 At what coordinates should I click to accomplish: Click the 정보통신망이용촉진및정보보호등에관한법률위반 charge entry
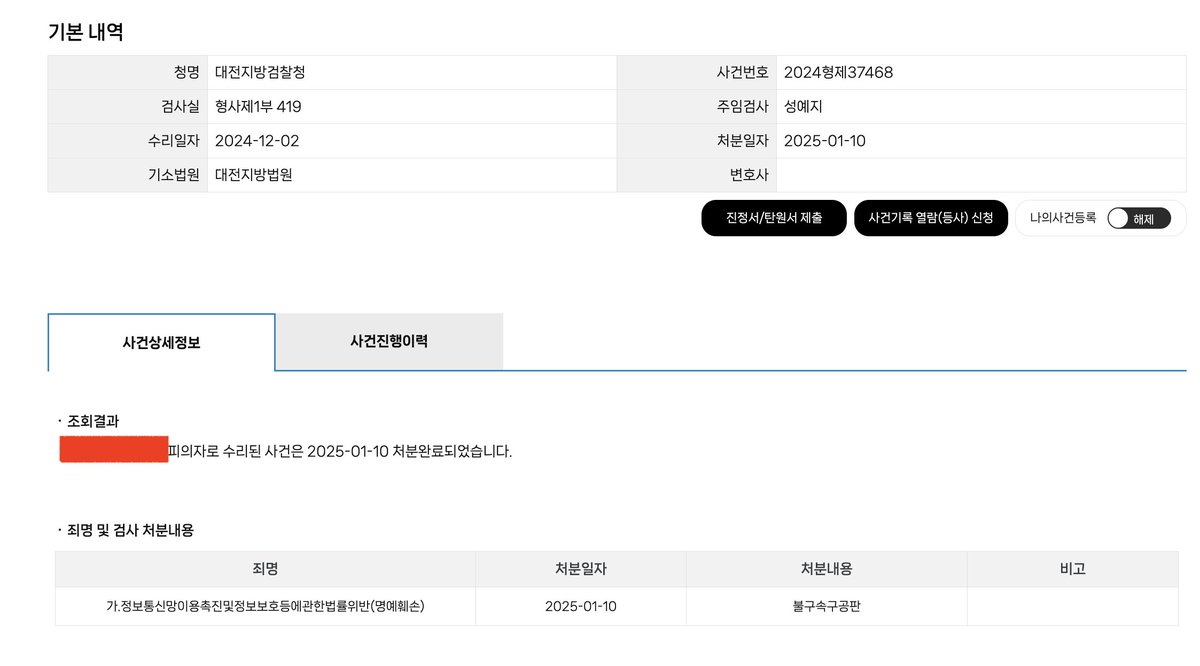(266, 606)
